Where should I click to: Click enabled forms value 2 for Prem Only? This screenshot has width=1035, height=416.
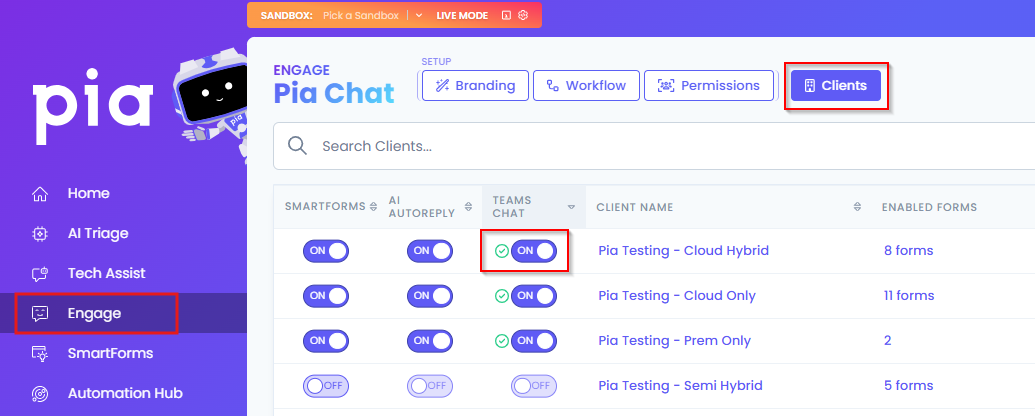tap(888, 341)
